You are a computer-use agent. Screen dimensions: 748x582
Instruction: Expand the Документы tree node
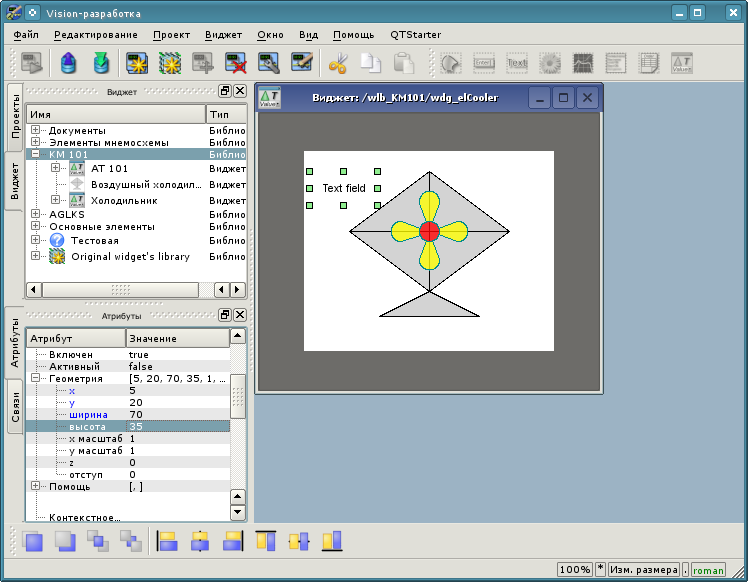pos(36,130)
